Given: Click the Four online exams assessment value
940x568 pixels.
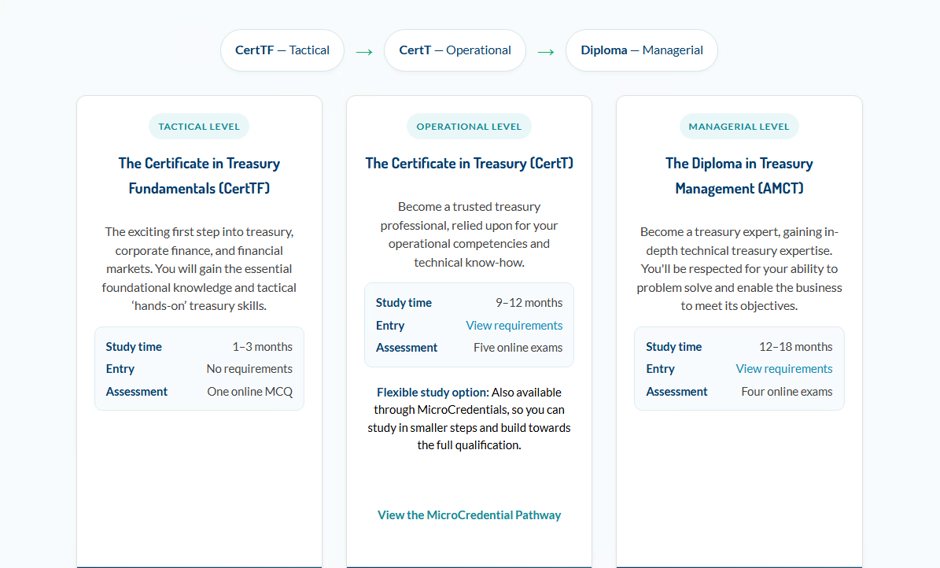Looking at the screenshot, I should coord(787,392).
